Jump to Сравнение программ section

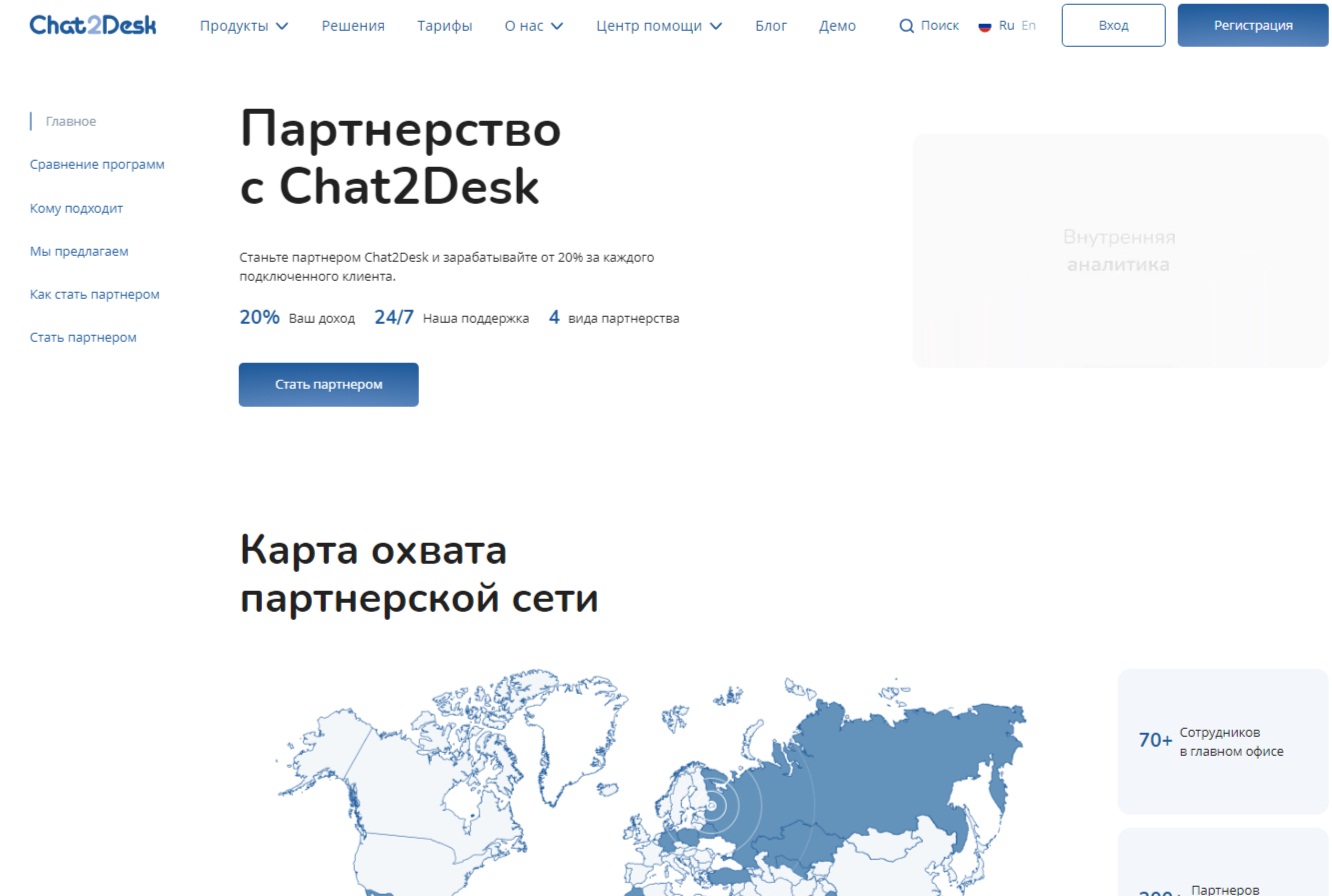click(x=97, y=165)
